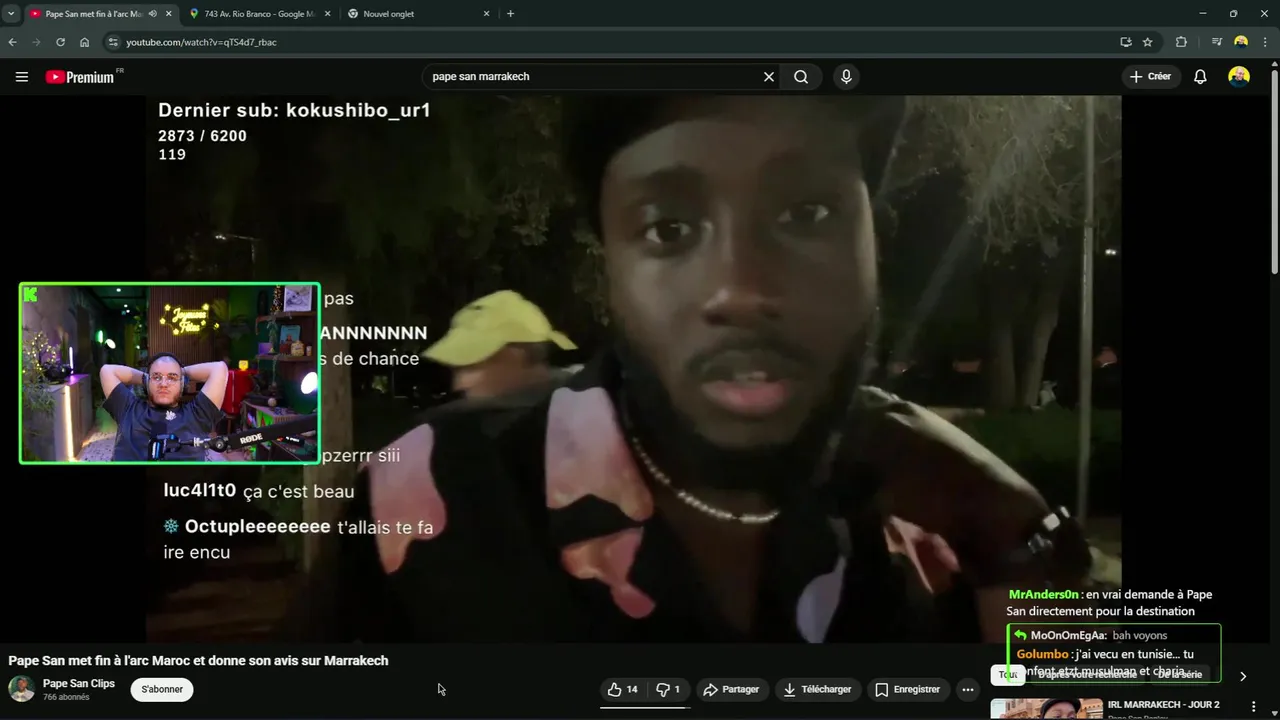Screen dimensions: 1280x720
Task: Select the De la série filter chip
Action: [1180, 675]
